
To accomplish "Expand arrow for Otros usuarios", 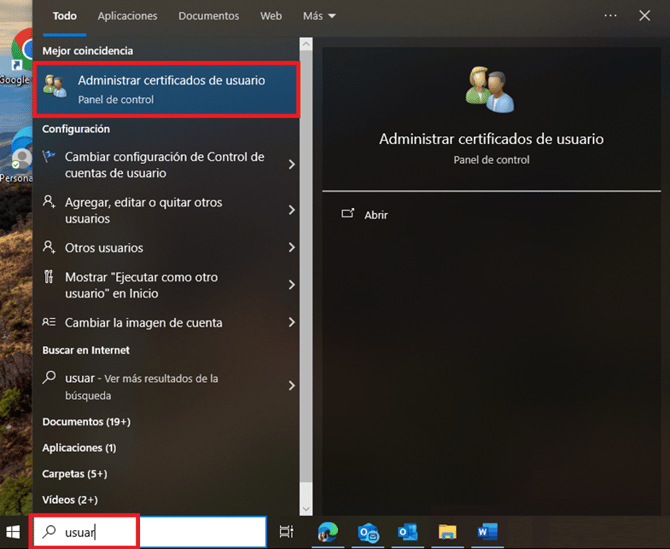I will click(x=292, y=247).
